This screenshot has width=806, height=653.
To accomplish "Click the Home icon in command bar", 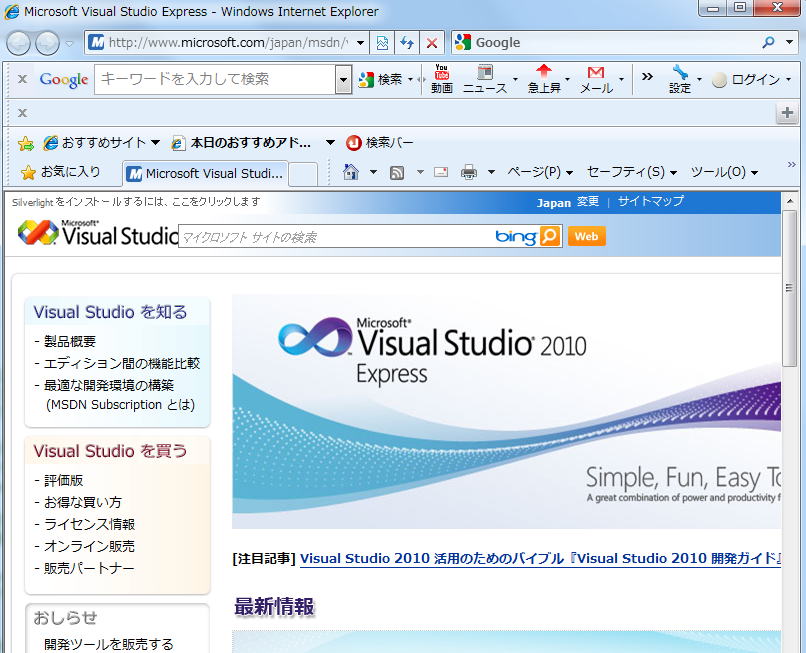I will (x=351, y=172).
